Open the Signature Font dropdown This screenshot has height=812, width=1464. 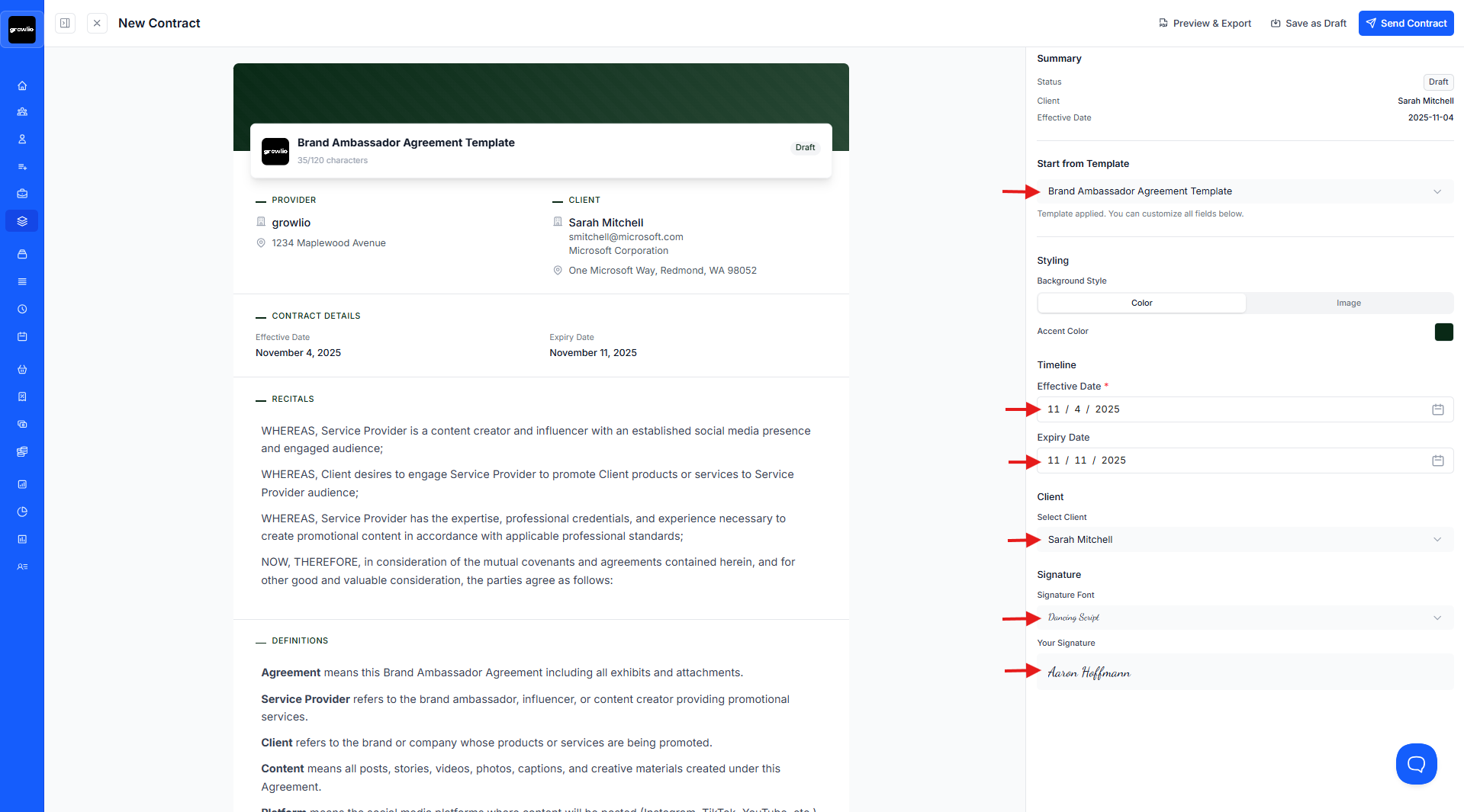1244,618
